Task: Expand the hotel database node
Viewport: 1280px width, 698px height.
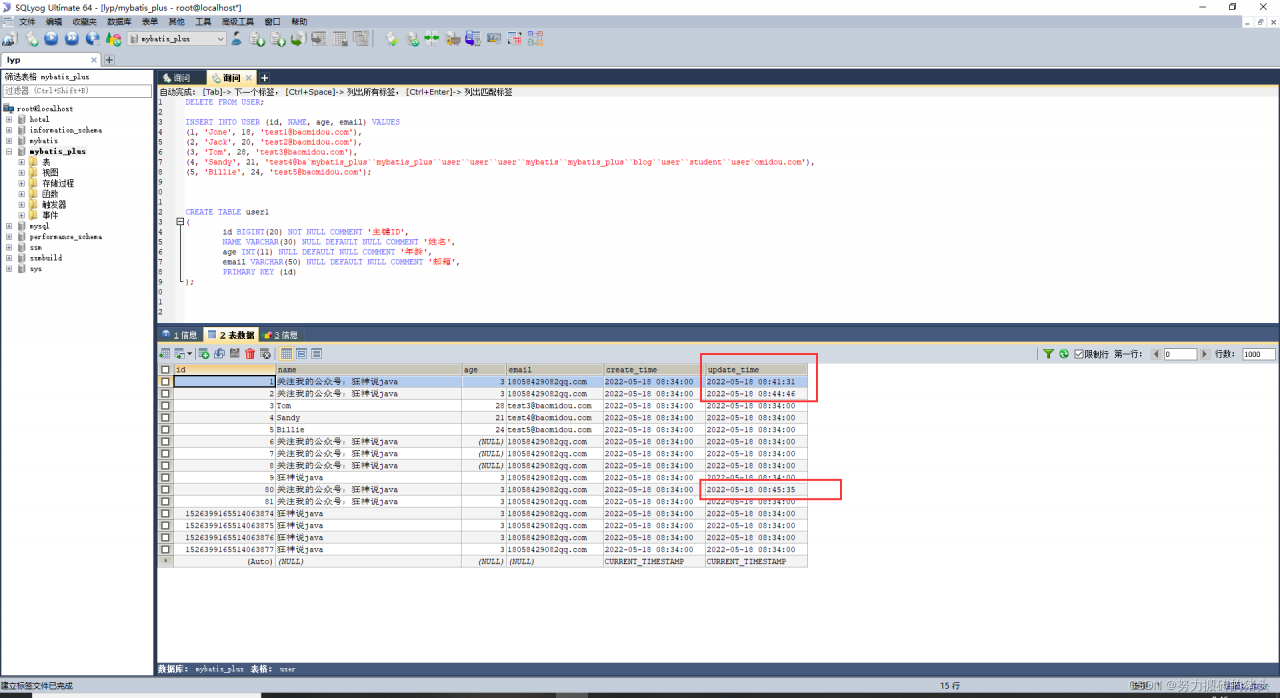Action: click(9, 119)
